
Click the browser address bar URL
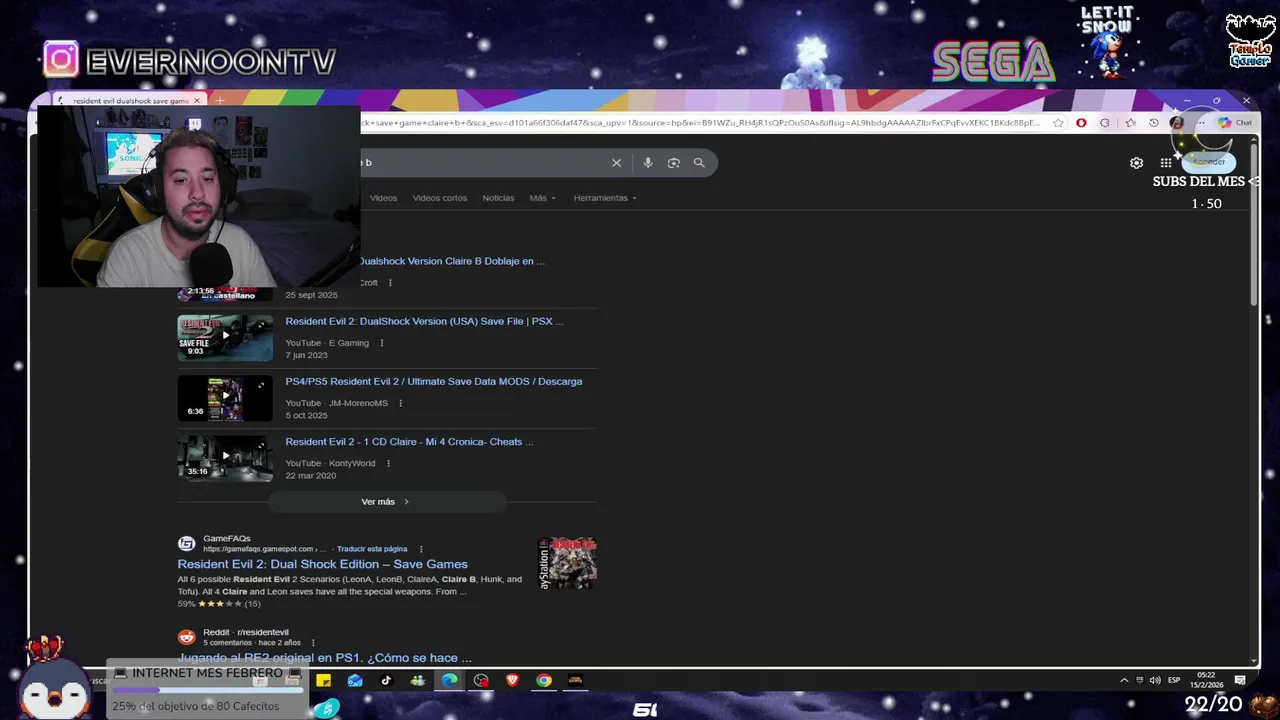click(x=700, y=123)
